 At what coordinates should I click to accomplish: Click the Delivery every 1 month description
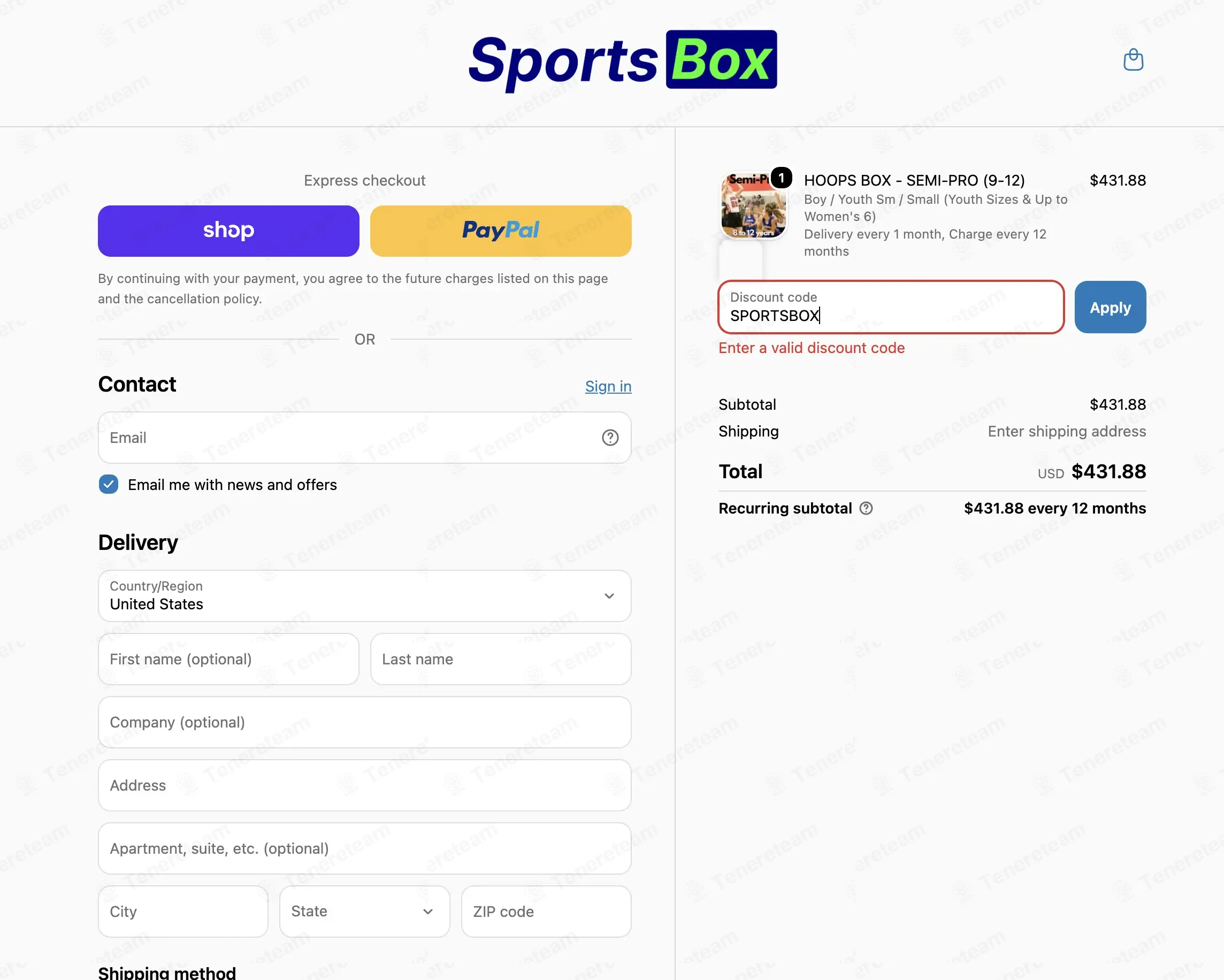(925, 242)
